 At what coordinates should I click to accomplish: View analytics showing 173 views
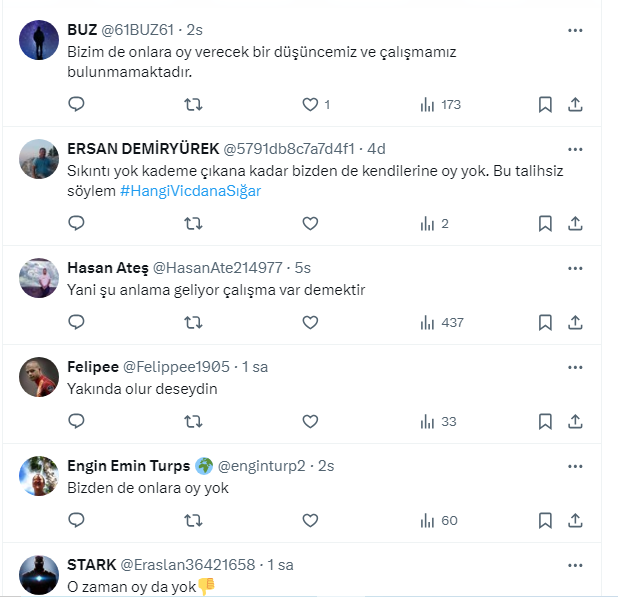point(441,104)
